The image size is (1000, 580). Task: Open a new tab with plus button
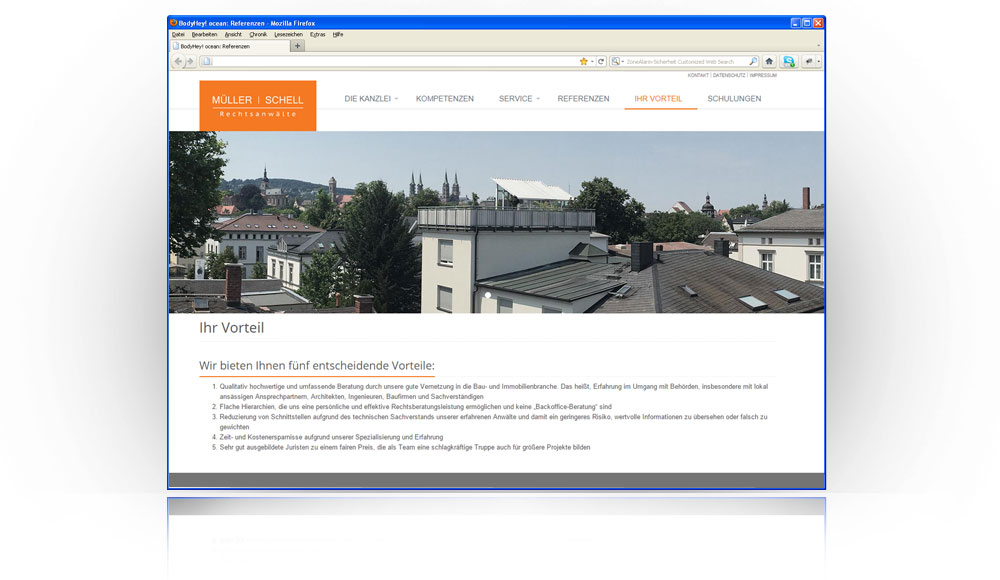(x=297, y=46)
